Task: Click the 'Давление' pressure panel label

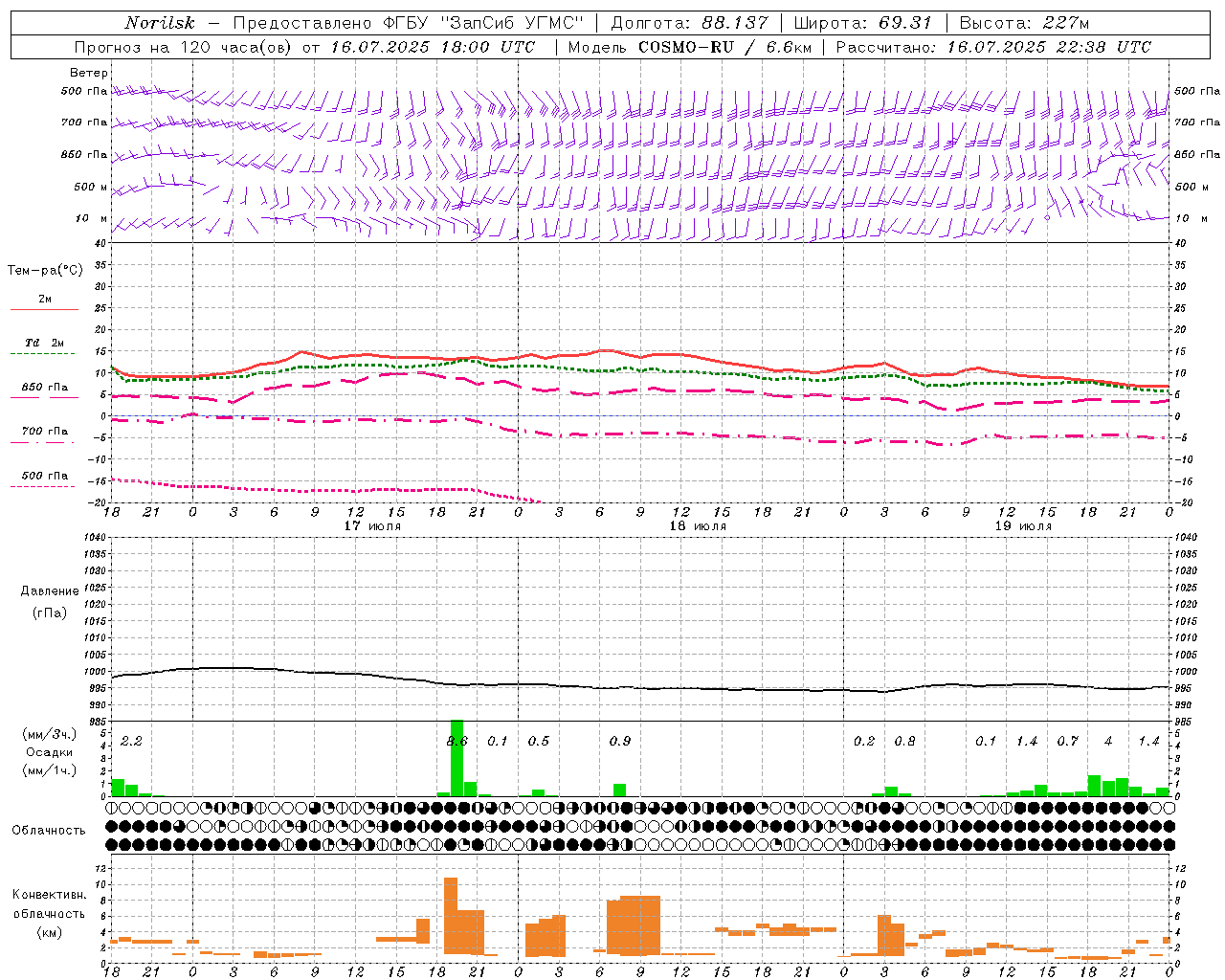Action: (x=50, y=591)
